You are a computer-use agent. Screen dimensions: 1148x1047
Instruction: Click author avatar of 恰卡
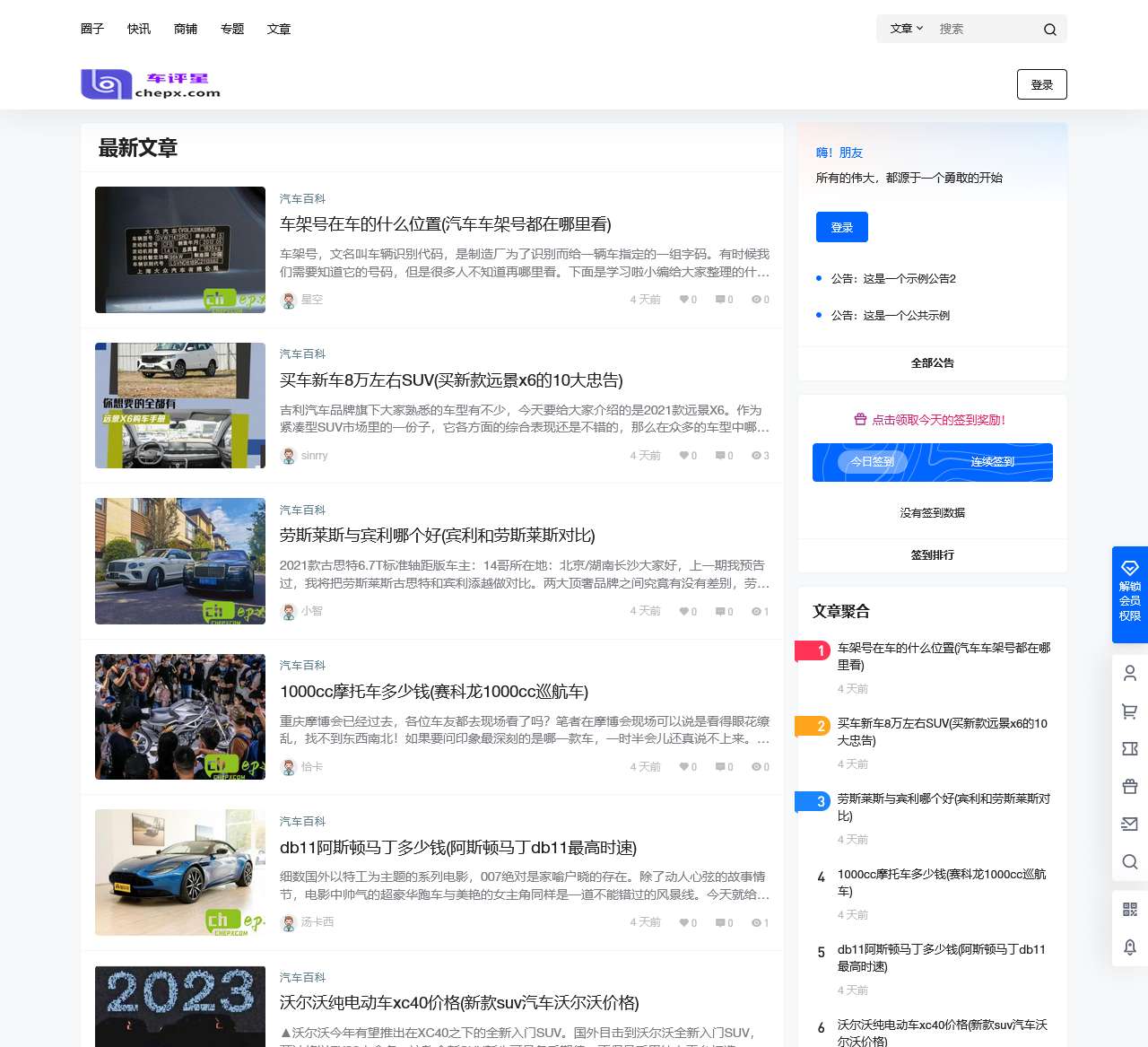coord(289,768)
